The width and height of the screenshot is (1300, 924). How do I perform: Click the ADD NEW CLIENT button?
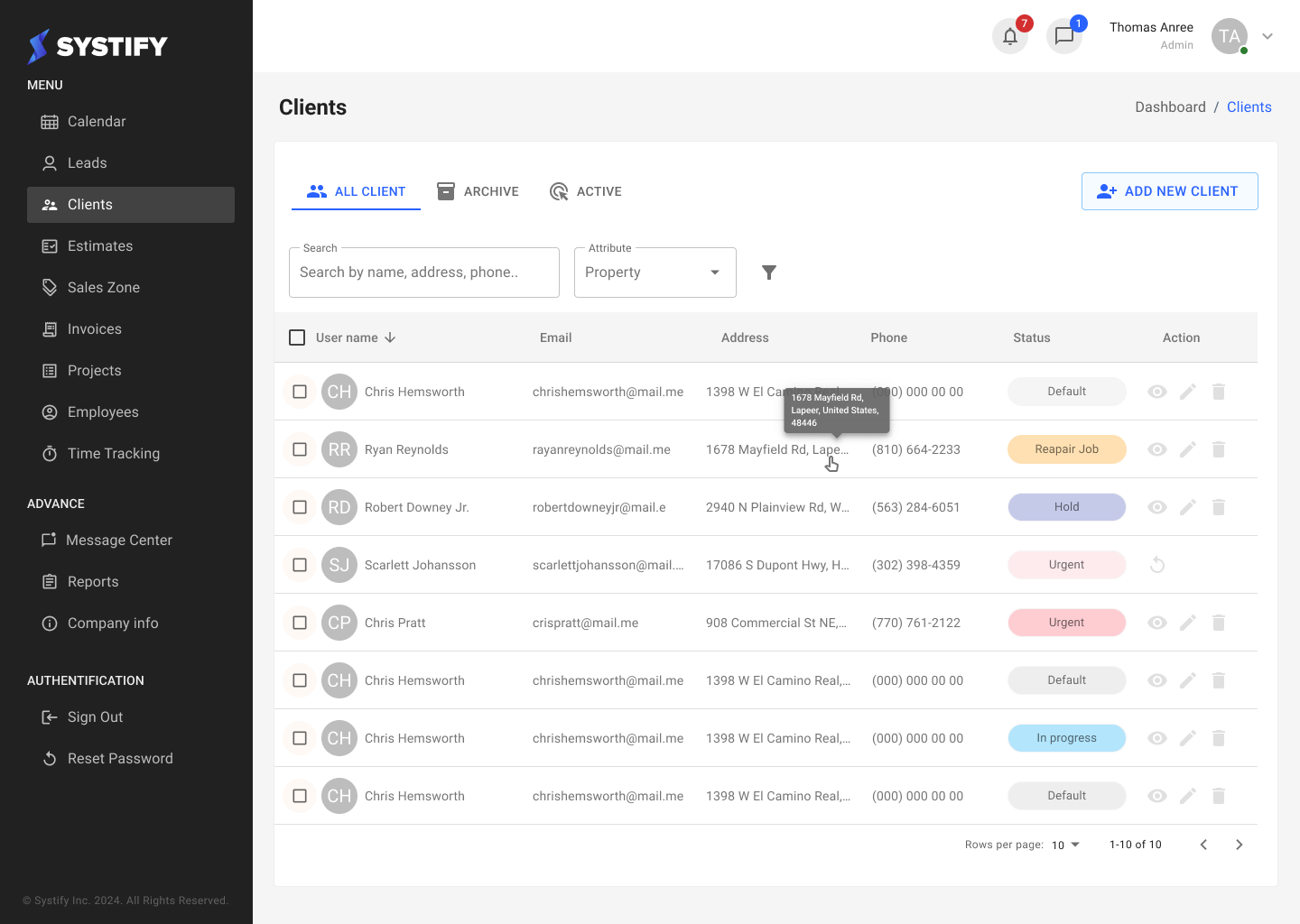coord(1169,190)
